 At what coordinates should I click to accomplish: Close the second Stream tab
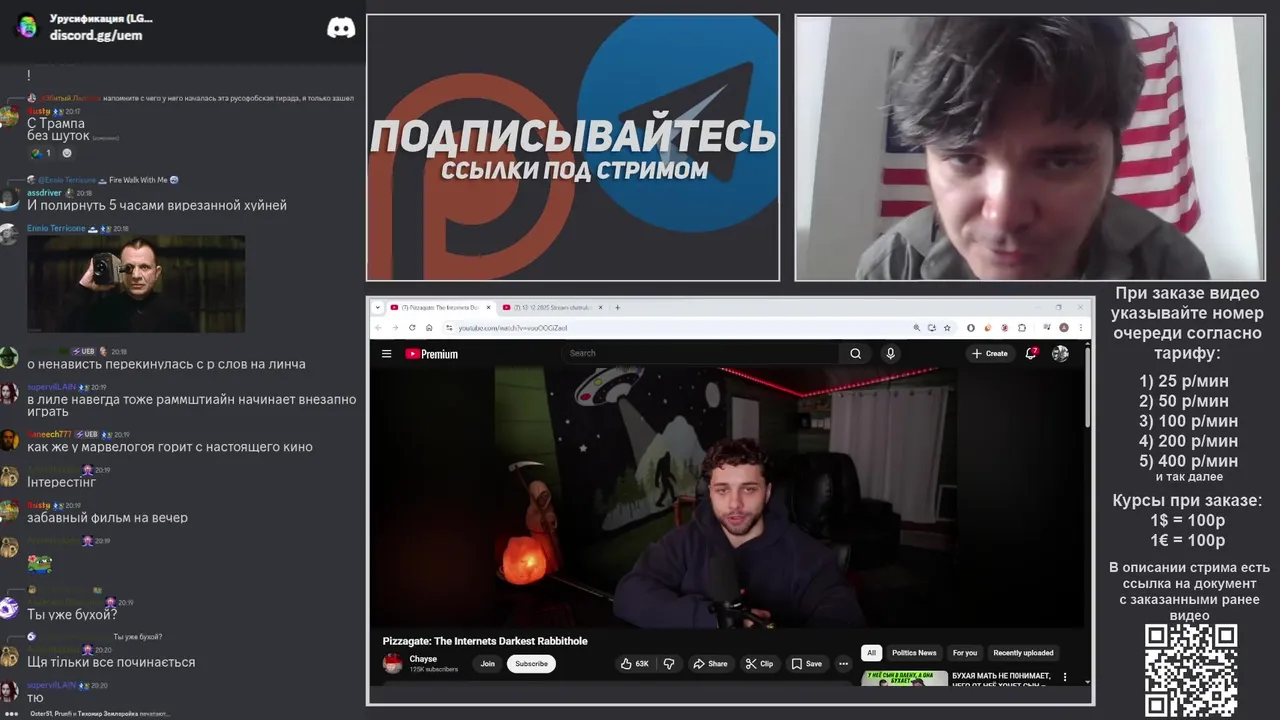(x=602, y=307)
